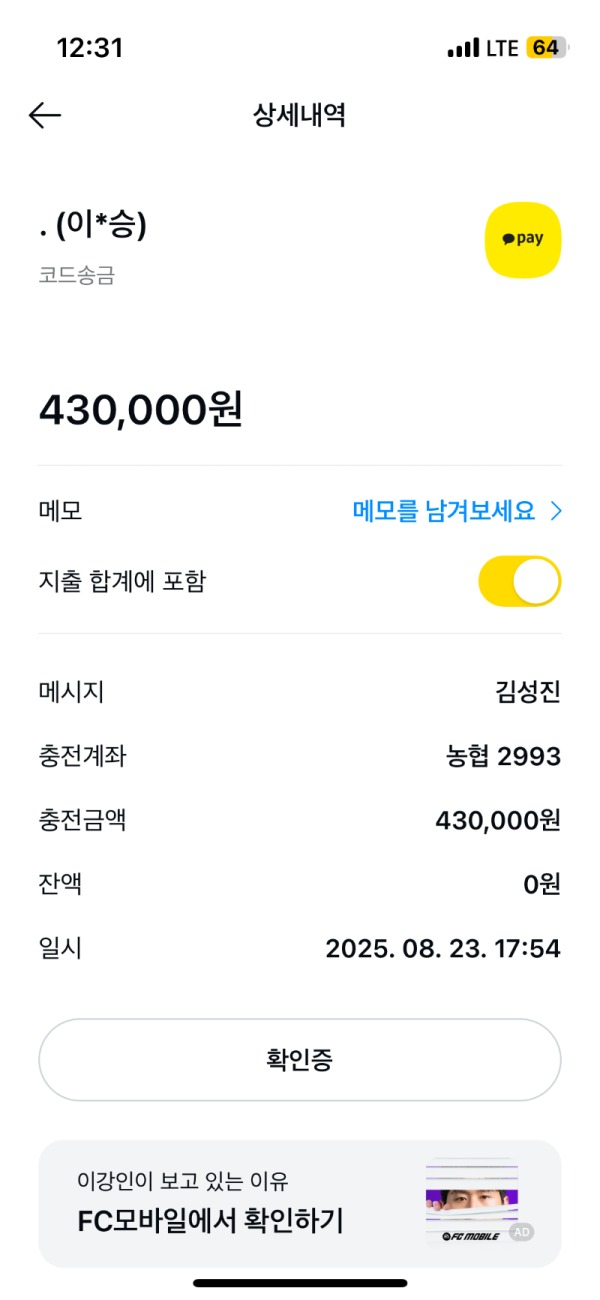Open memo via the chevron arrow
Screen dimensions: 600x1300
[x=557, y=512]
